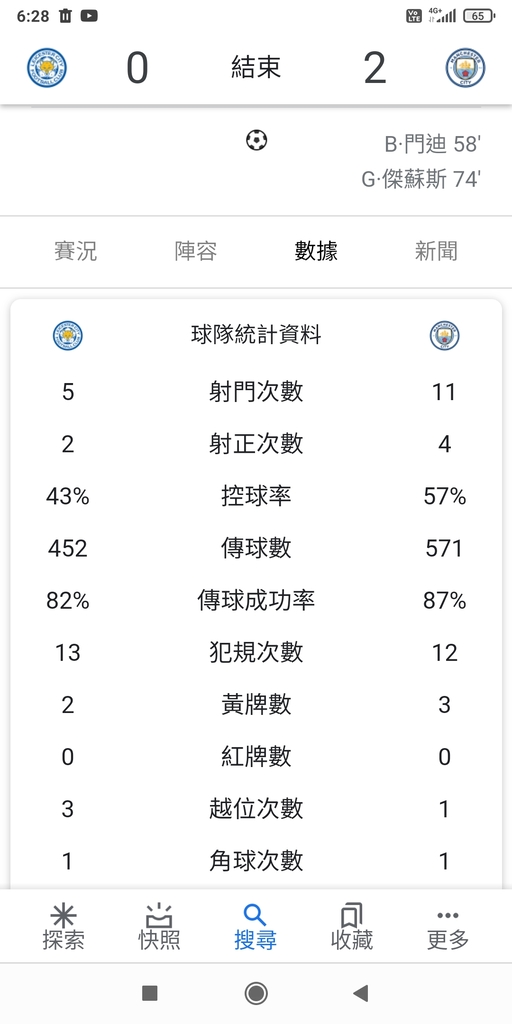Tap the G·傑蘇斯 74' goal entry
This screenshot has width=512, height=1024.
tap(421, 178)
